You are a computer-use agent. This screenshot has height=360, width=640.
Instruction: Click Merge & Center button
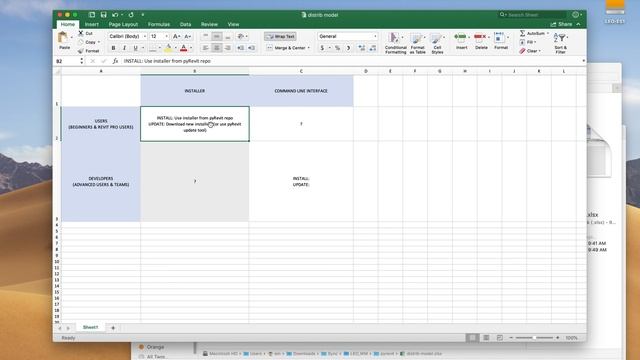[286, 48]
